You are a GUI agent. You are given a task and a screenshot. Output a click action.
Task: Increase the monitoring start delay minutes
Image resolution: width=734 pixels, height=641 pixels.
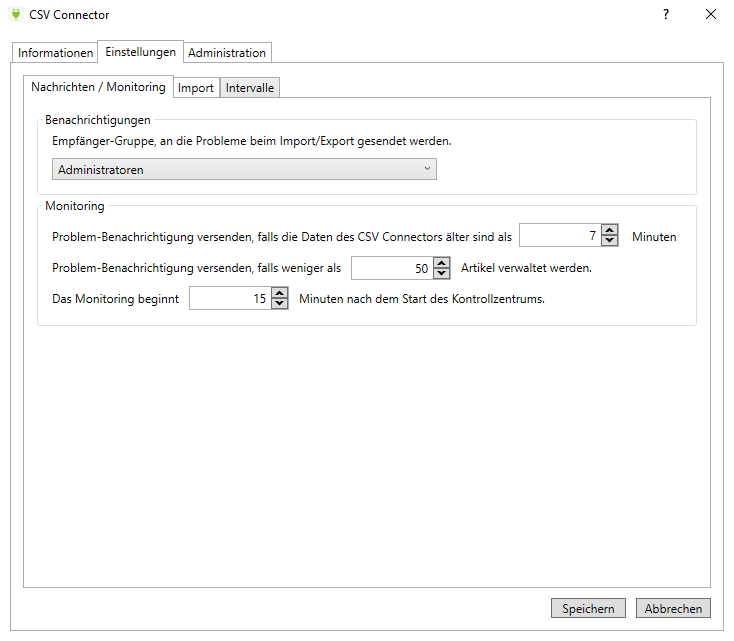(x=280, y=293)
